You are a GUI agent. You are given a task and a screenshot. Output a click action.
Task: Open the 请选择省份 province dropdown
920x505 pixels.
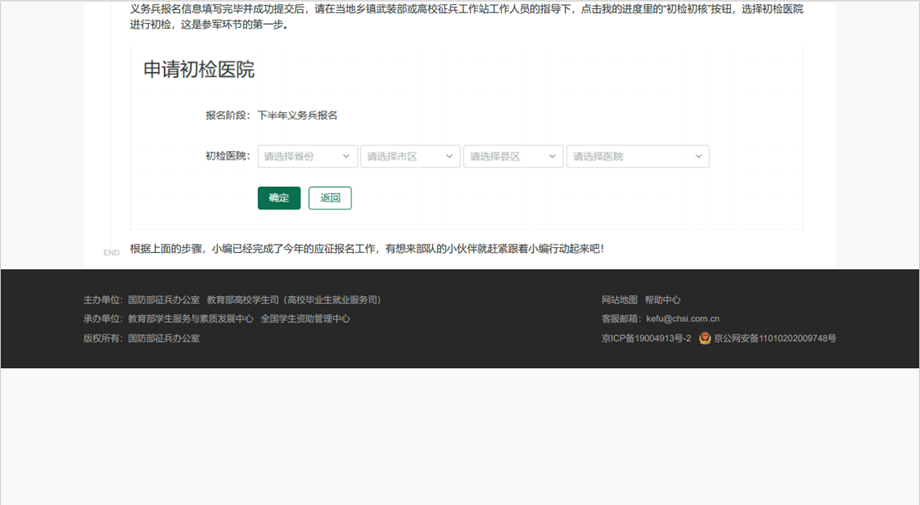pyautogui.click(x=307, y=157)
